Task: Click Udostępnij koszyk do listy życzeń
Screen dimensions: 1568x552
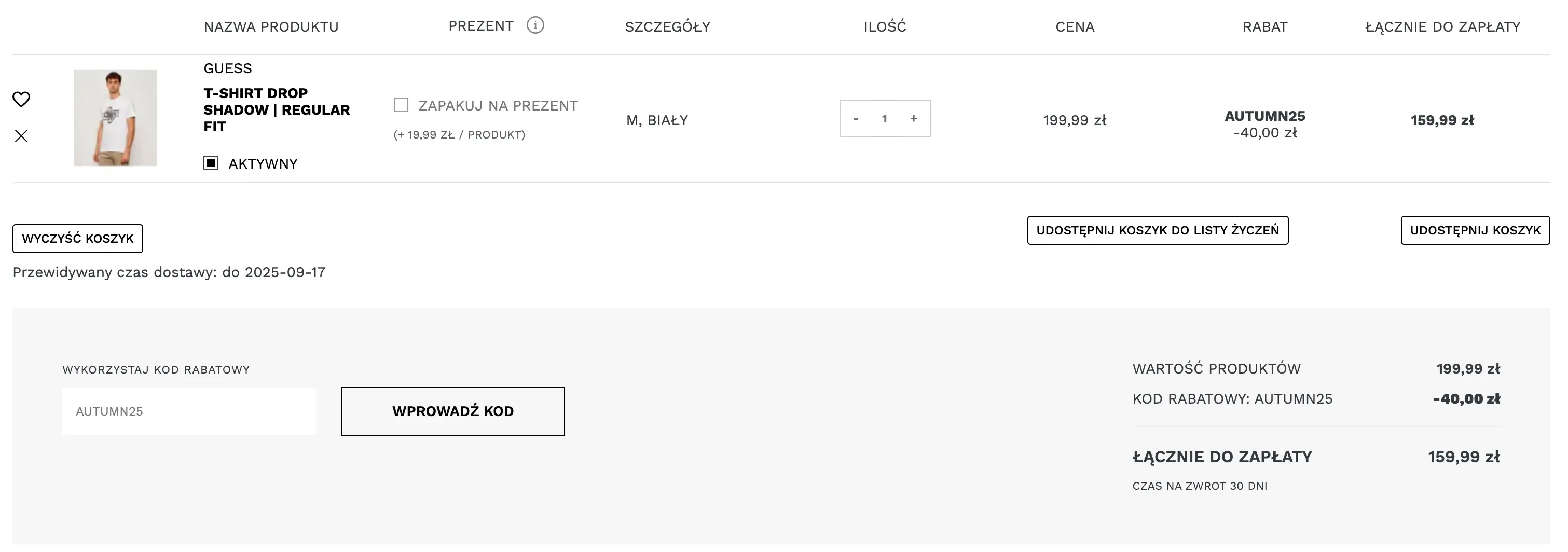Action: [1157, 231]
